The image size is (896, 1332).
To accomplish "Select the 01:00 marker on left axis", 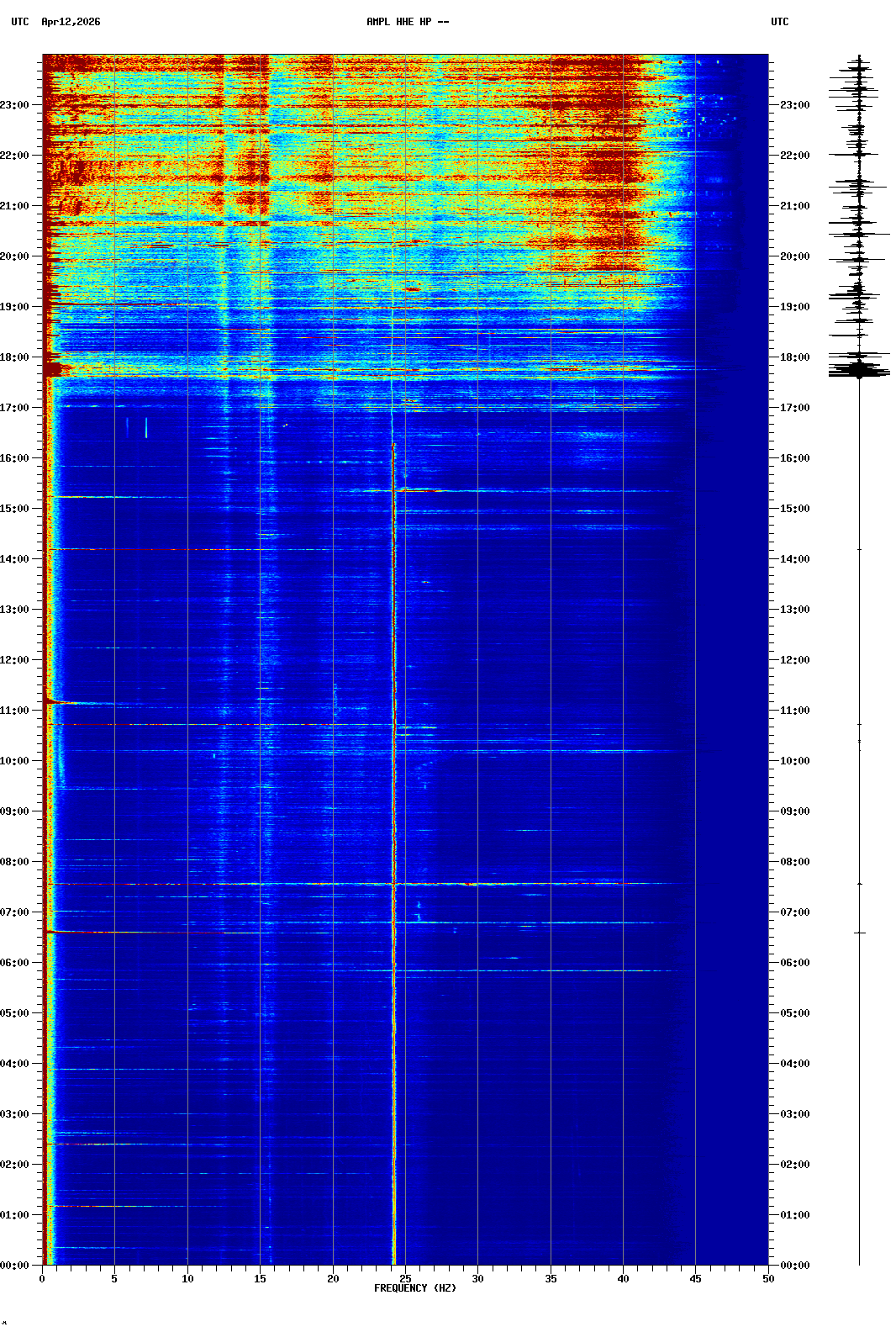I will point(15,1215).
